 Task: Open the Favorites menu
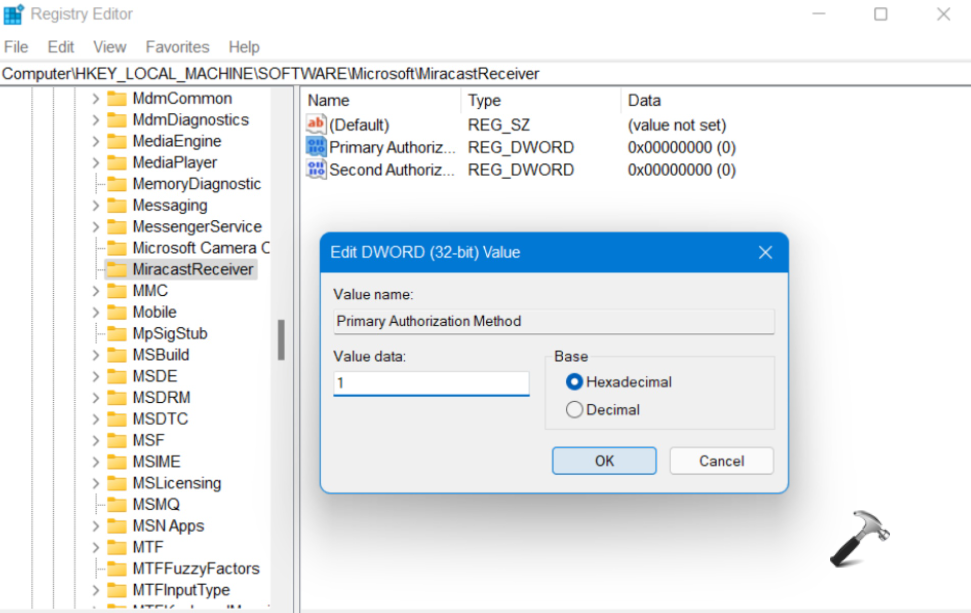tap(177, 47)
